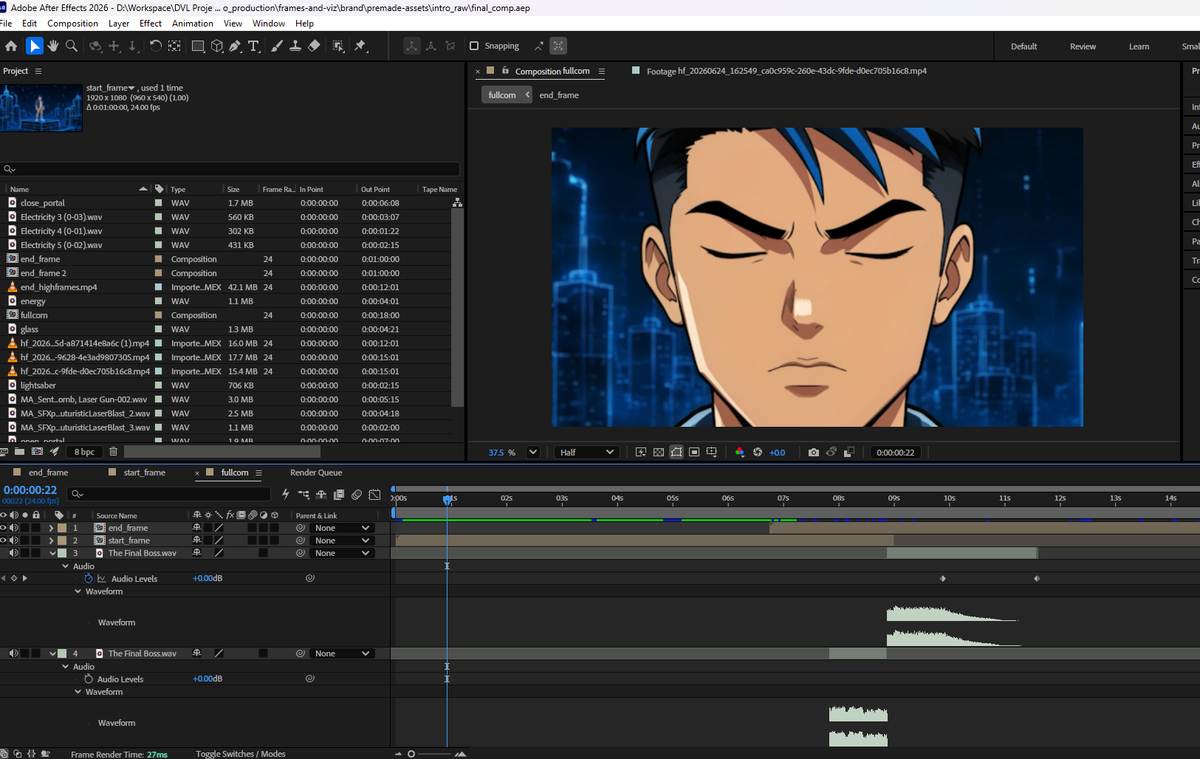Open the Composition Mini-Flowchart icon in timeline
Viewport: 1200px width, 759px height.
[304, 494]
